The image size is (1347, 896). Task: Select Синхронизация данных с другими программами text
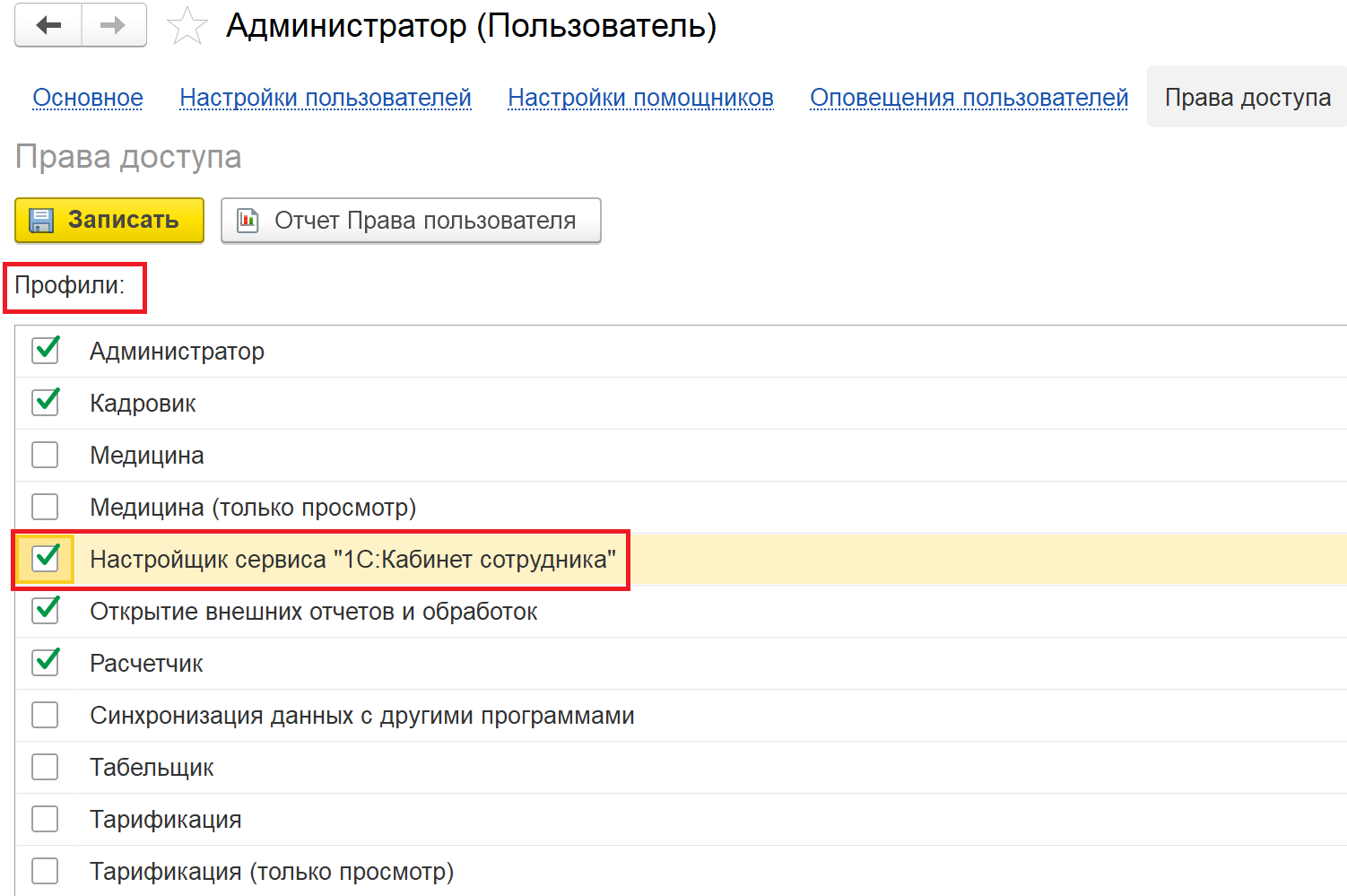coord(362,716)
